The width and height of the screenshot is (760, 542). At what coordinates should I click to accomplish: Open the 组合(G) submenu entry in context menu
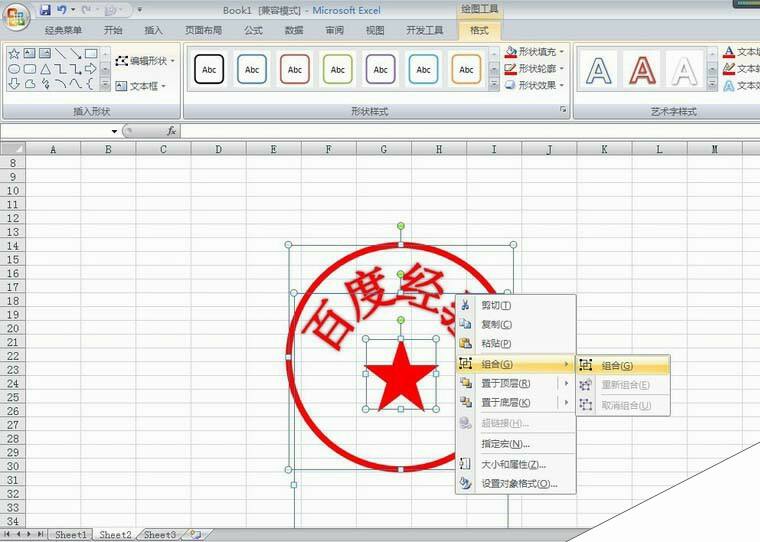(516, 364)
